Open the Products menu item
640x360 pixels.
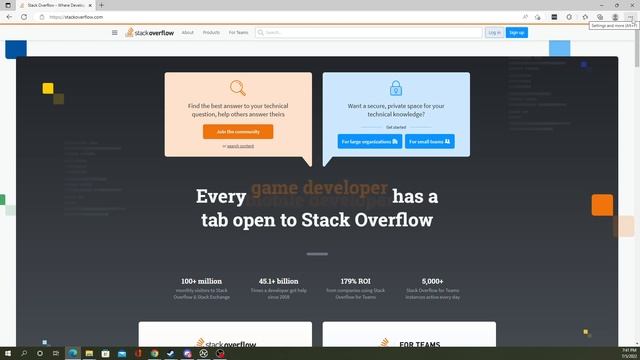point(211,32)
